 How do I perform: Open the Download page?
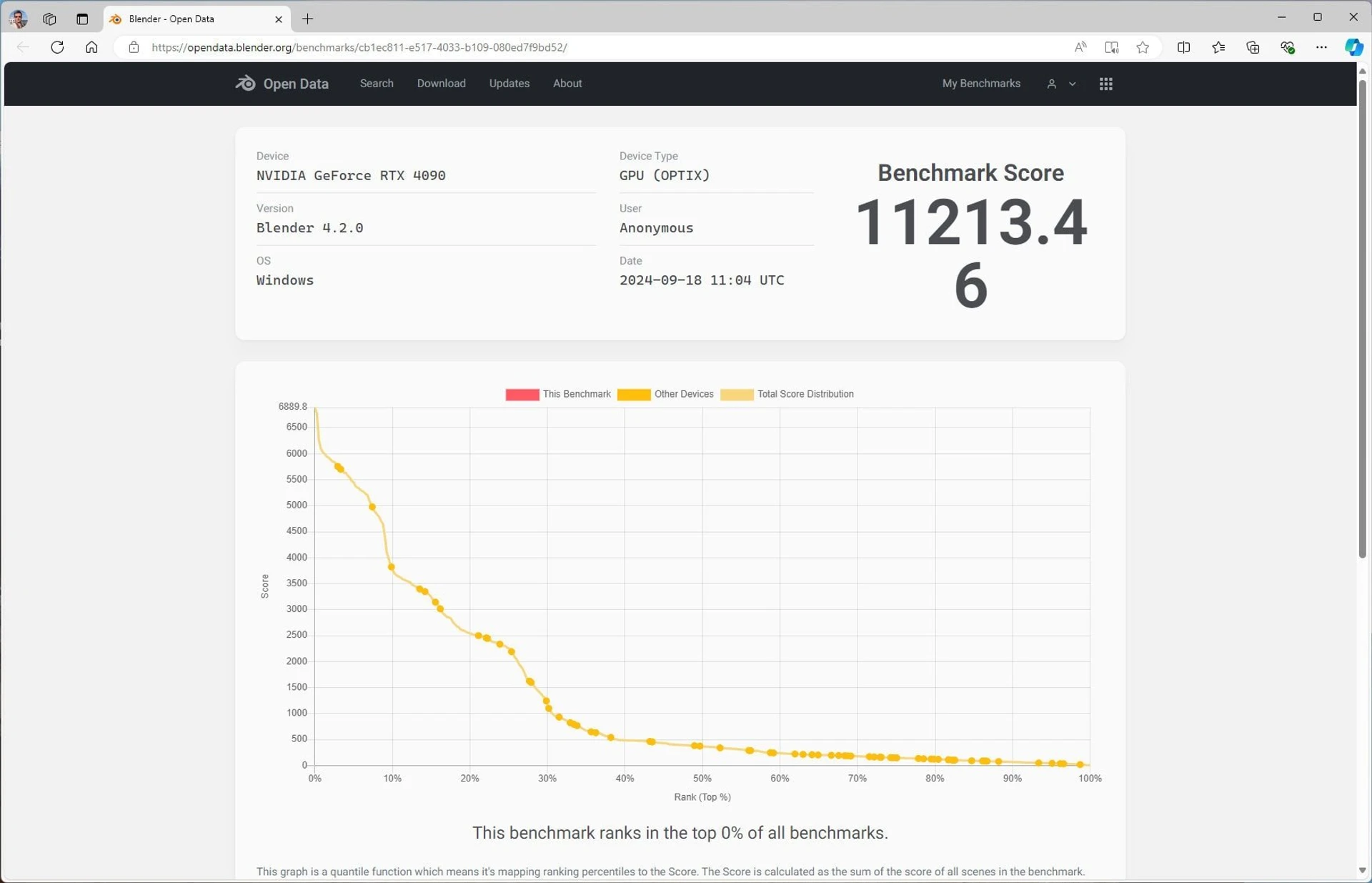[441, 84]
